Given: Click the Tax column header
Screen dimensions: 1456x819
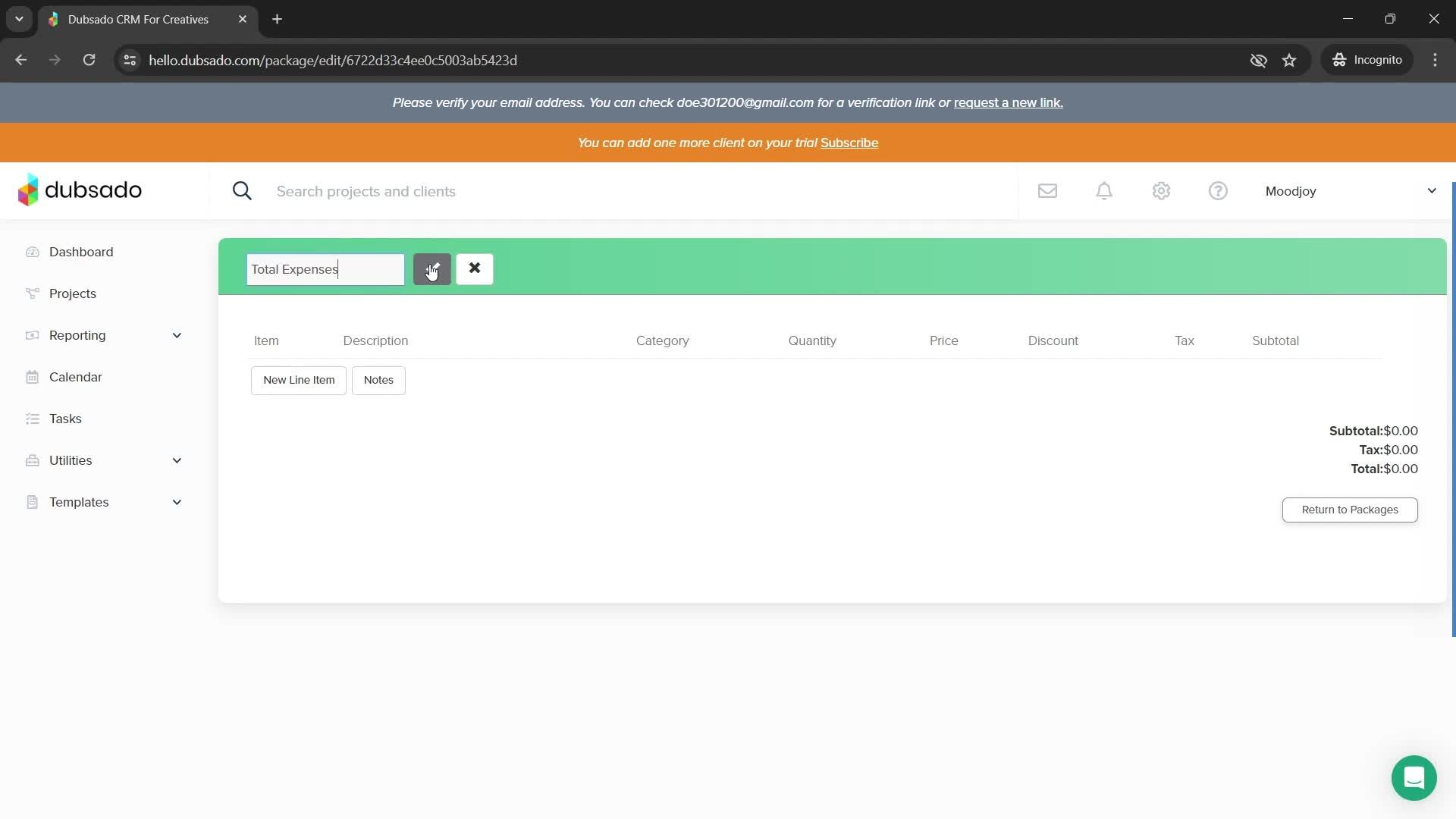Looking at the screenshot, I should [x=1185, y=340].
